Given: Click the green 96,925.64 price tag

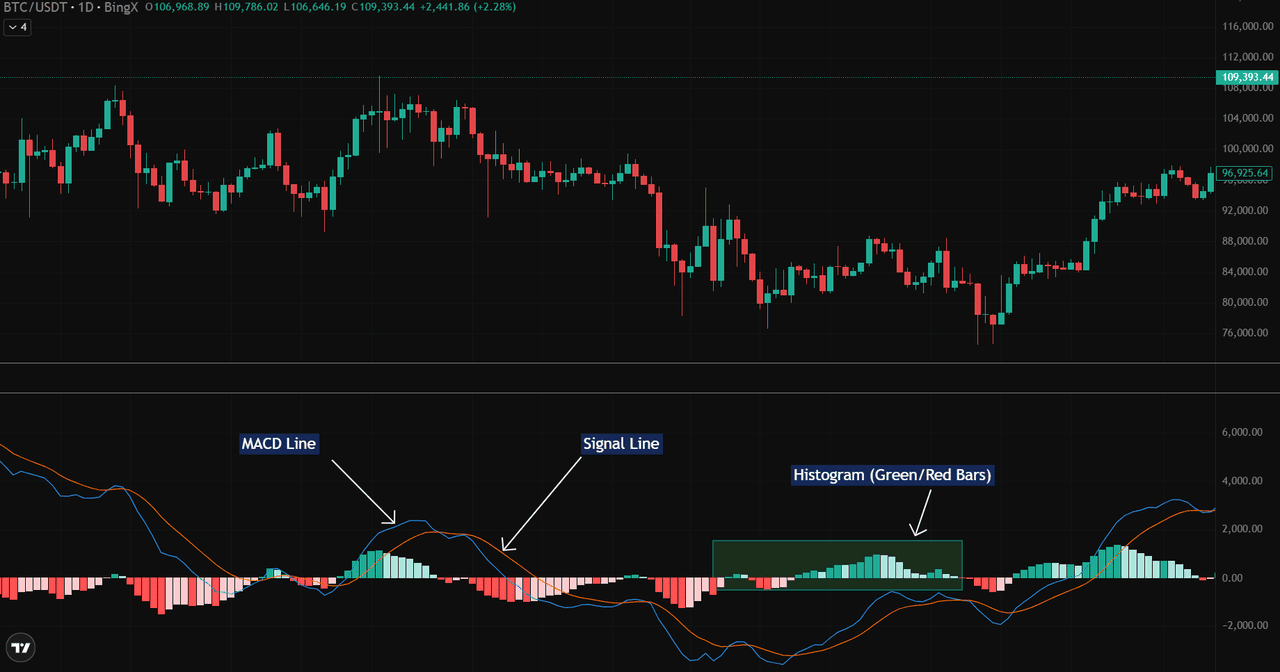Looking at the screenshot, I should 1245,173.
